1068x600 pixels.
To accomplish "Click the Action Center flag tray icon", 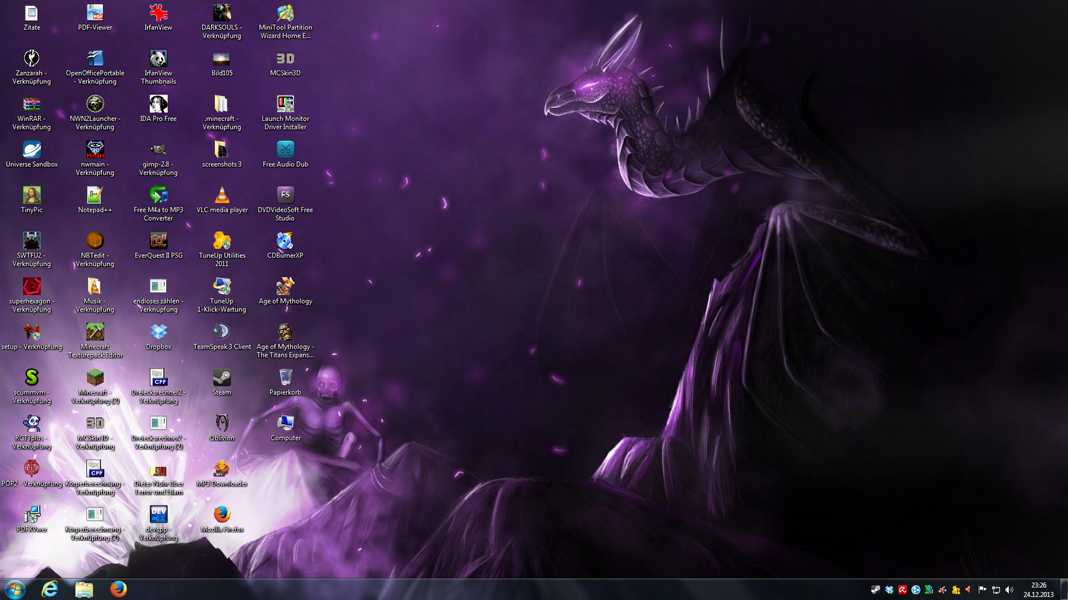I will (982, 590).
